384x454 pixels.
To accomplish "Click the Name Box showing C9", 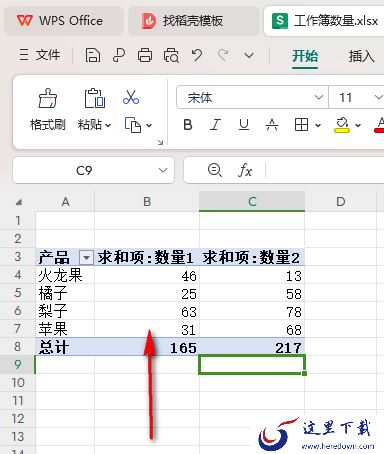I will click(84, 171).
